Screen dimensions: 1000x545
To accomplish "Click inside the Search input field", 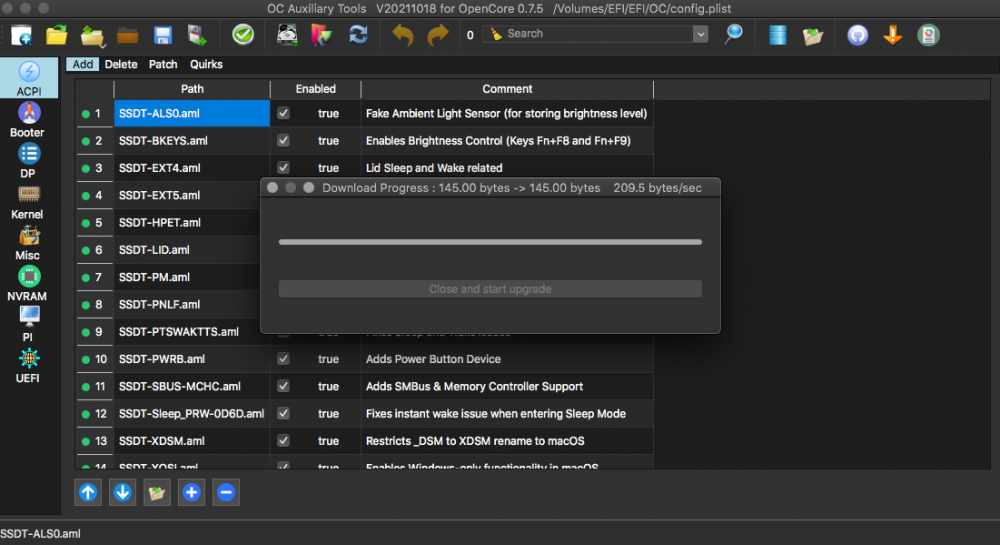I will [596, 34].
